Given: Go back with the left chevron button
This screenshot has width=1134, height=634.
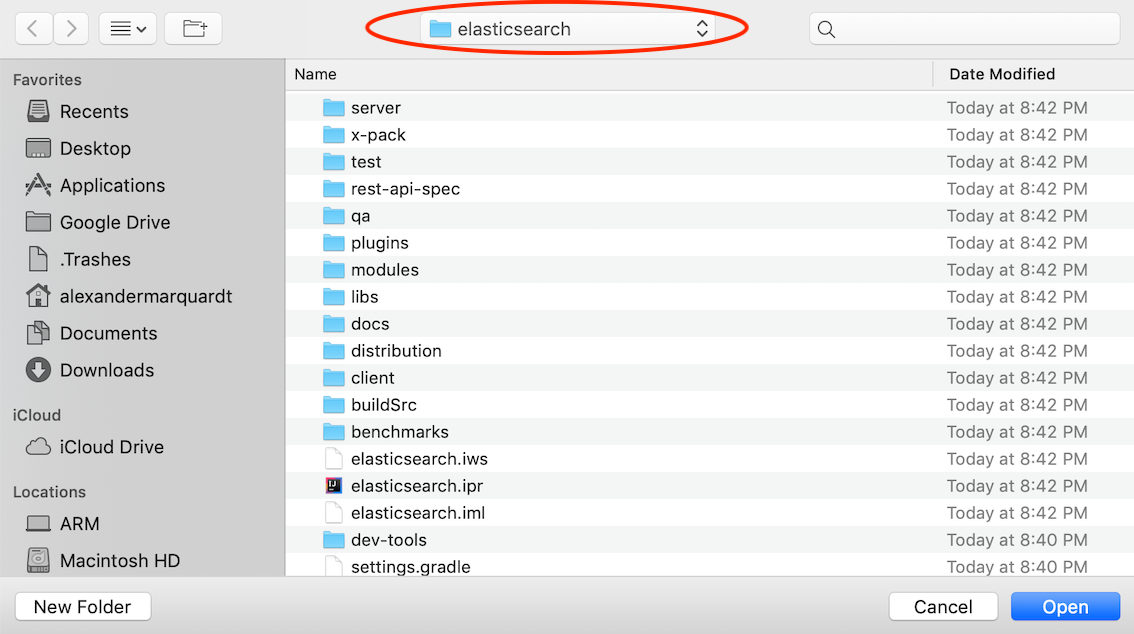Looking at the screenshot, I should pos(33,29).
